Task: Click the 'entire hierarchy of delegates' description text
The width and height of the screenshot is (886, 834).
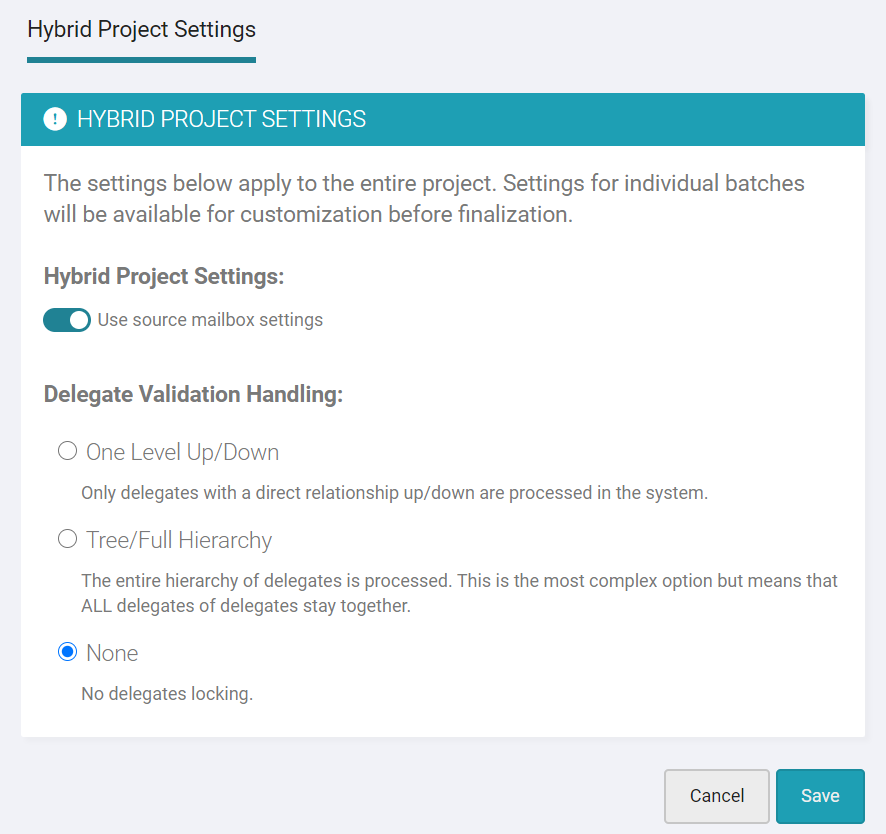Action: [x=459, y=593]
